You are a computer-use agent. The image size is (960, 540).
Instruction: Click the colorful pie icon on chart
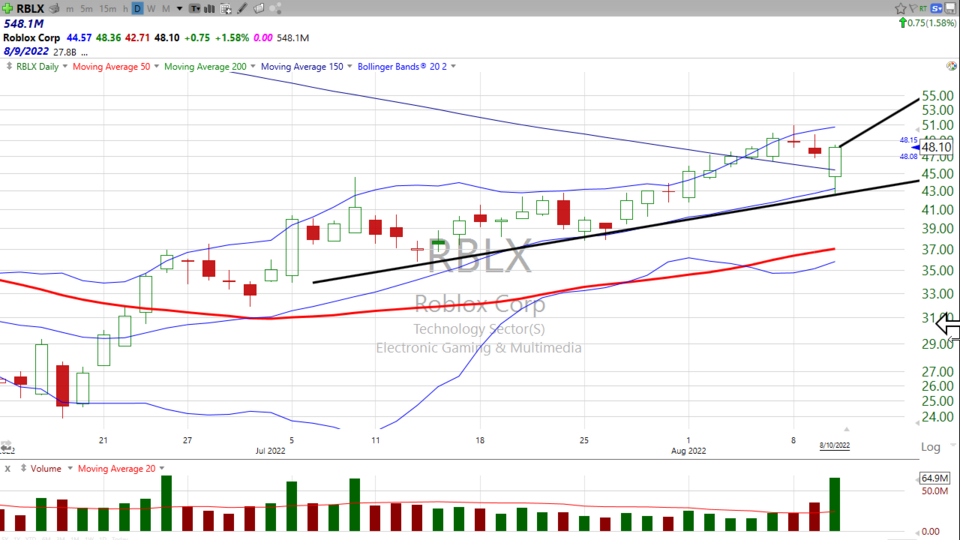[x=951, y=66]
